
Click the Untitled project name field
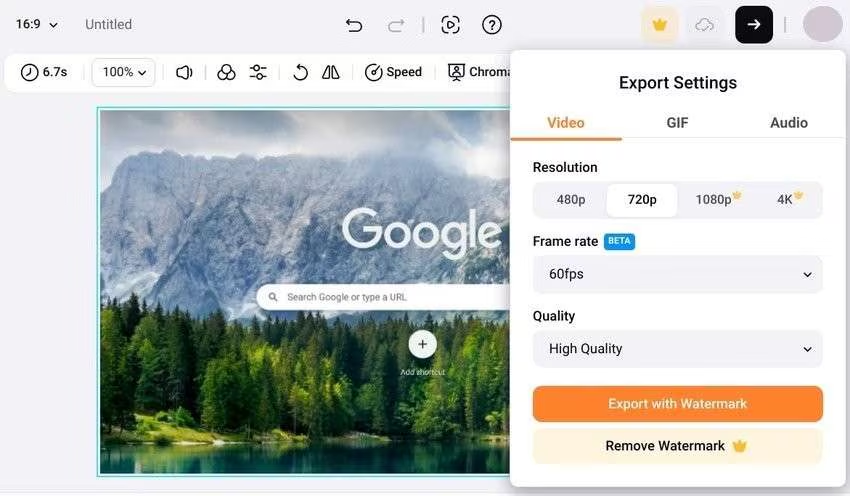108,24
